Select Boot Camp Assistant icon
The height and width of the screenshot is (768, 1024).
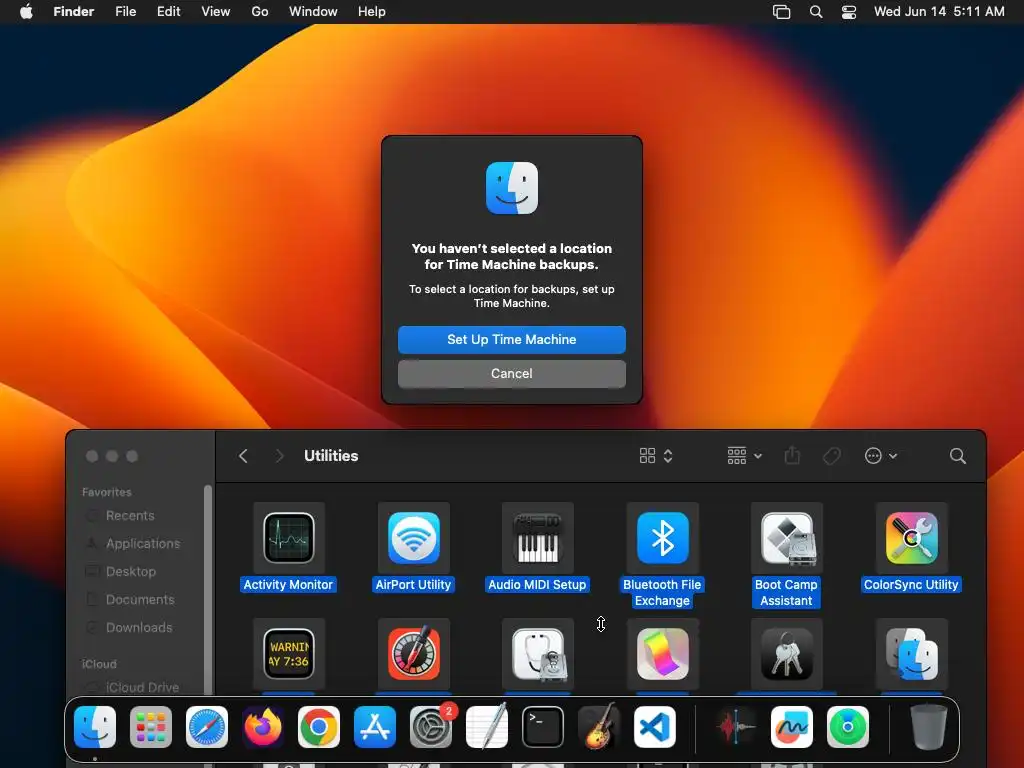pyautogui.click(x=786, y=537)
